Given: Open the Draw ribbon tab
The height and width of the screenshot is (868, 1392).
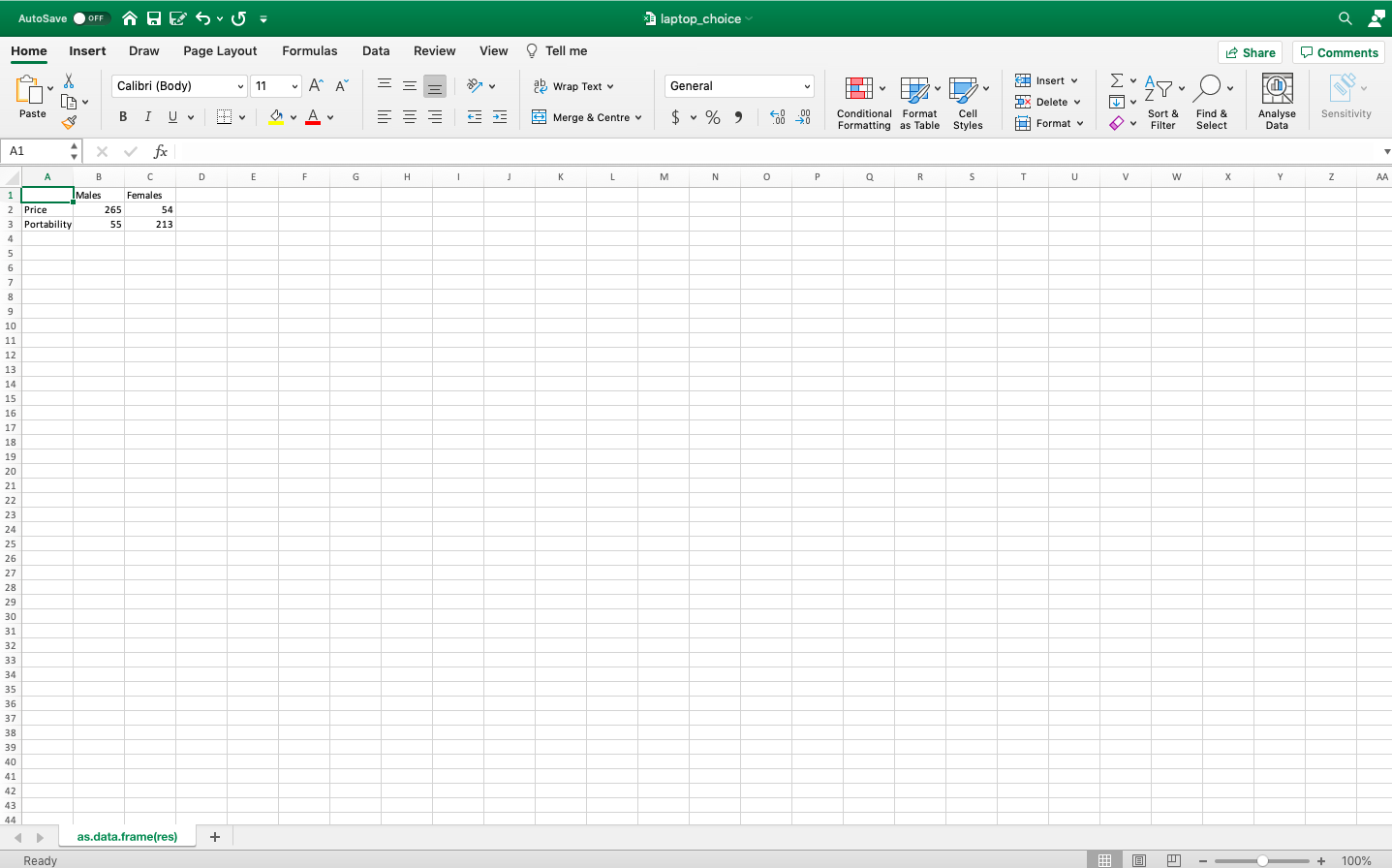Looking at the screenshot, I should tap(144, 51).
